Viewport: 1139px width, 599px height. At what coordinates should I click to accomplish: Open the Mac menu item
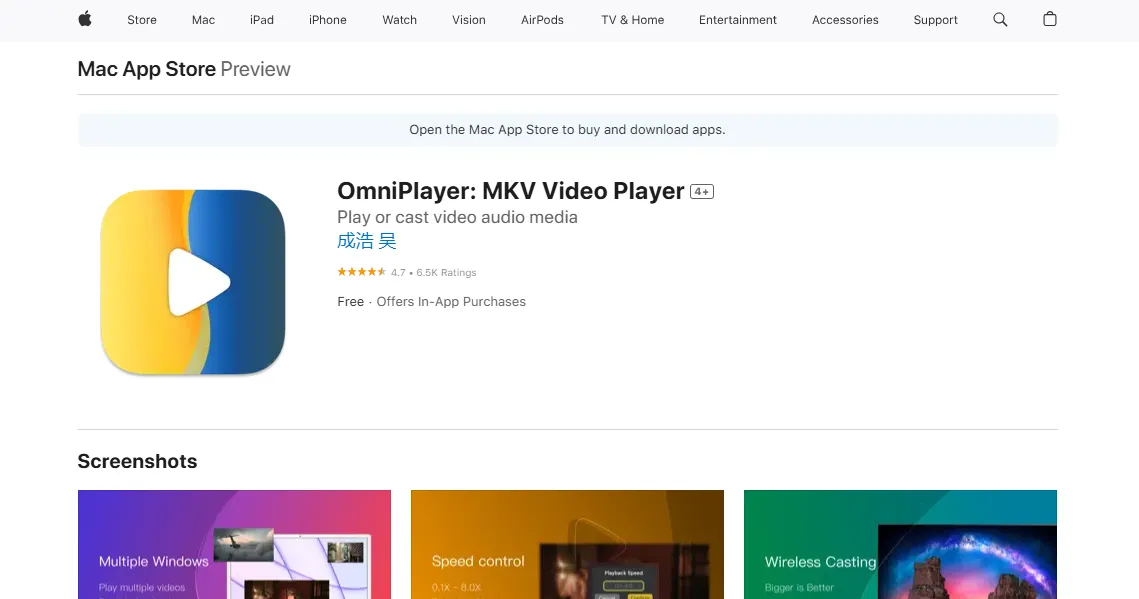(x=203, y=20)
